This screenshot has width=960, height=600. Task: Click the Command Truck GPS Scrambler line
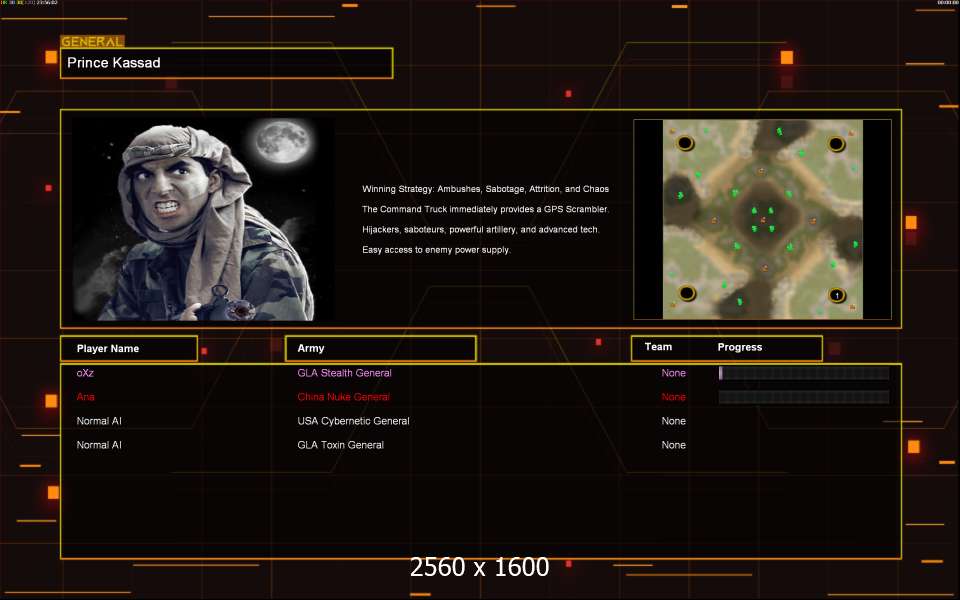(x=486, y=209)
